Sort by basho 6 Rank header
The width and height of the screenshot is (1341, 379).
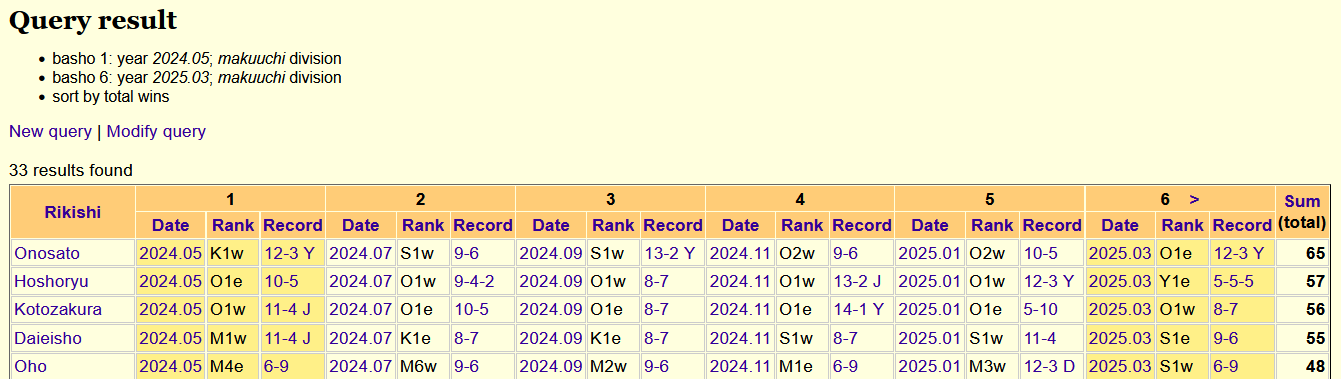(x=1183, y=225)
